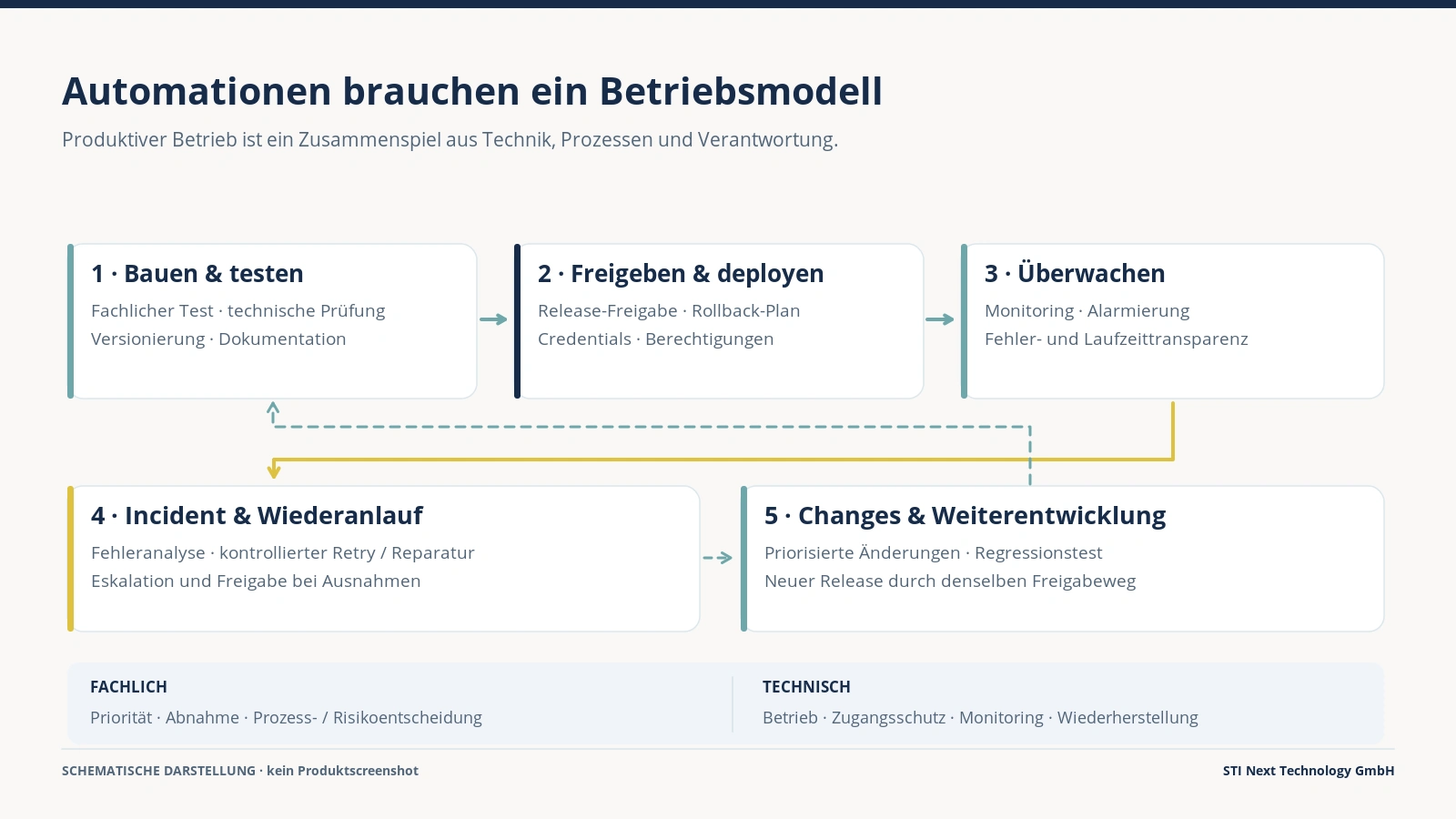Image resolution: width=1456 pixels, height=819 pixels.
Task: Click dashed arrow between Incident and Changes cards
Action: (718, 558)
